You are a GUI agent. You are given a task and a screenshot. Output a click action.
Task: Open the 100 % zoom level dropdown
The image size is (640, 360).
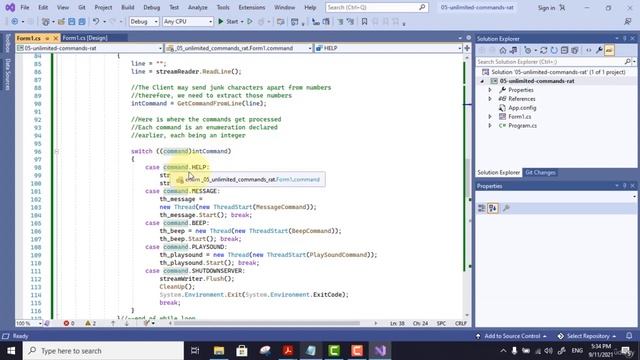tap(29, 323)
